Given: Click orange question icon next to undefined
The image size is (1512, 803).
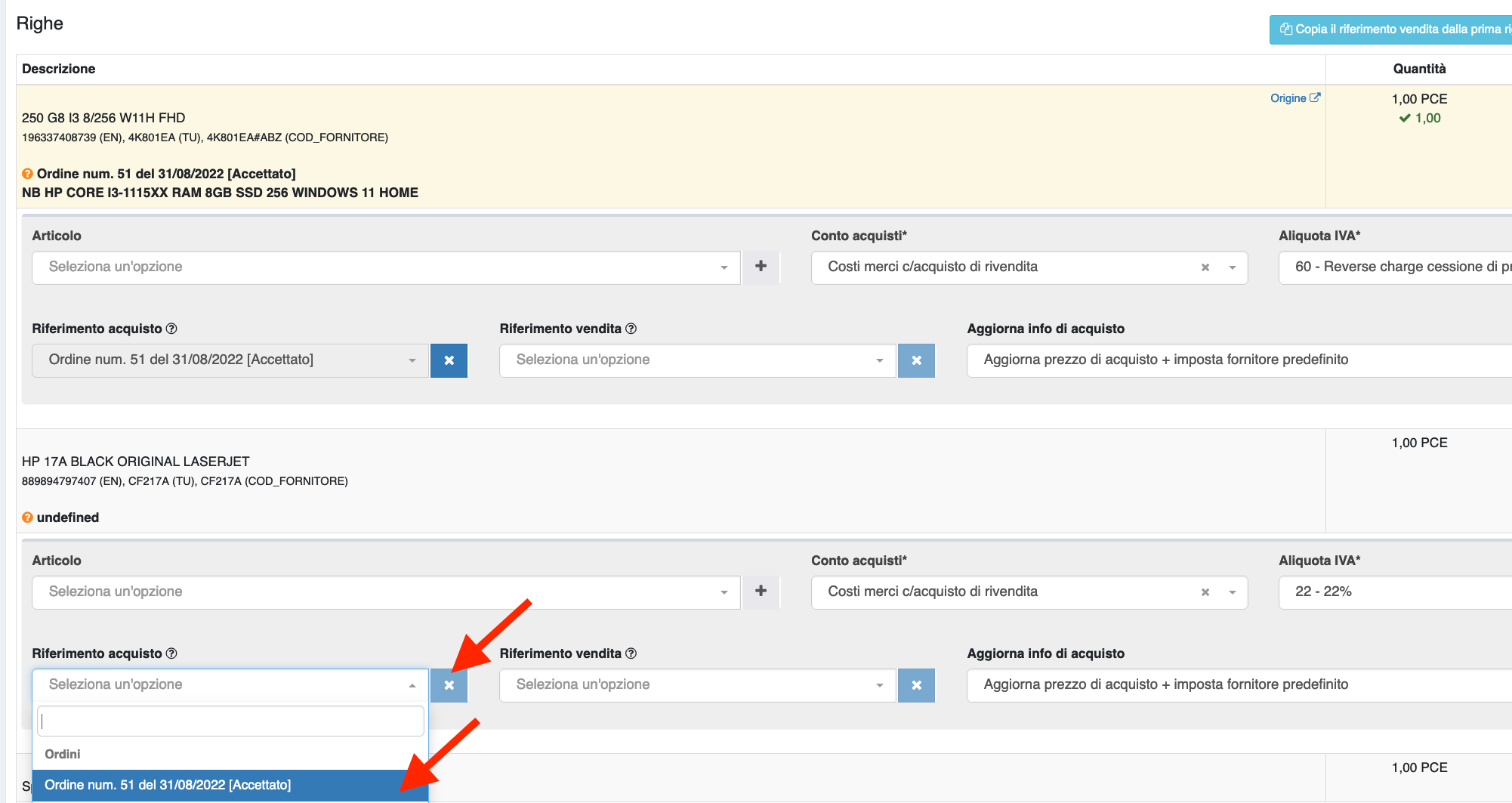Looking at the screenshot, I should 27,517.
